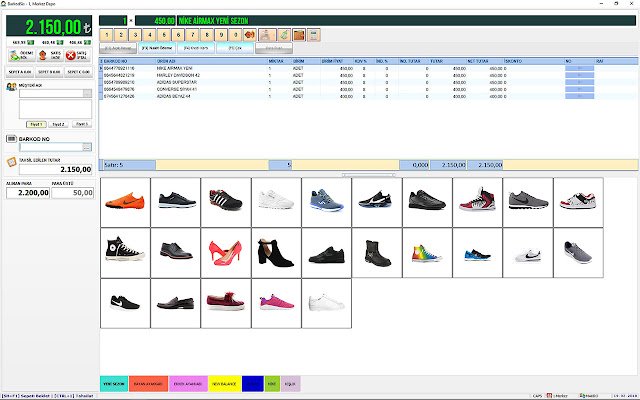
Task: Select Sepet B basket button
Action: pos(49,72)
